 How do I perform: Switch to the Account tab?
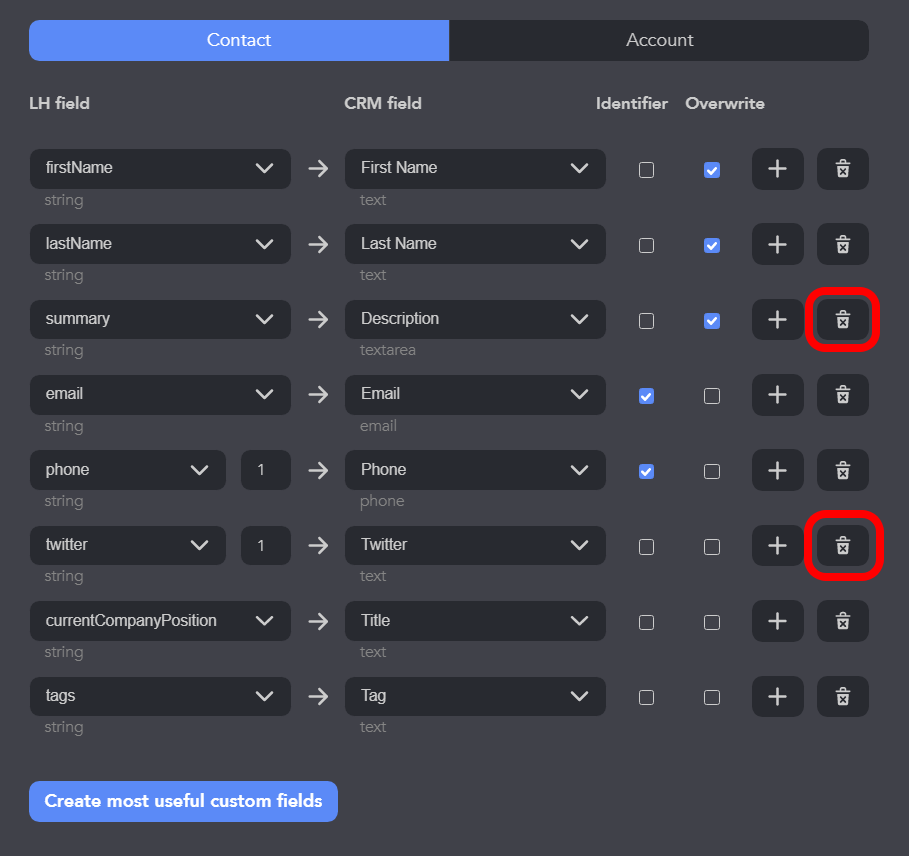click(659, 41)
